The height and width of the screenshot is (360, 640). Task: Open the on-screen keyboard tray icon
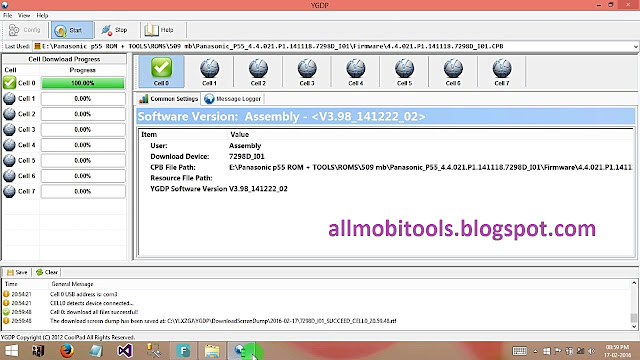(520, 351)
